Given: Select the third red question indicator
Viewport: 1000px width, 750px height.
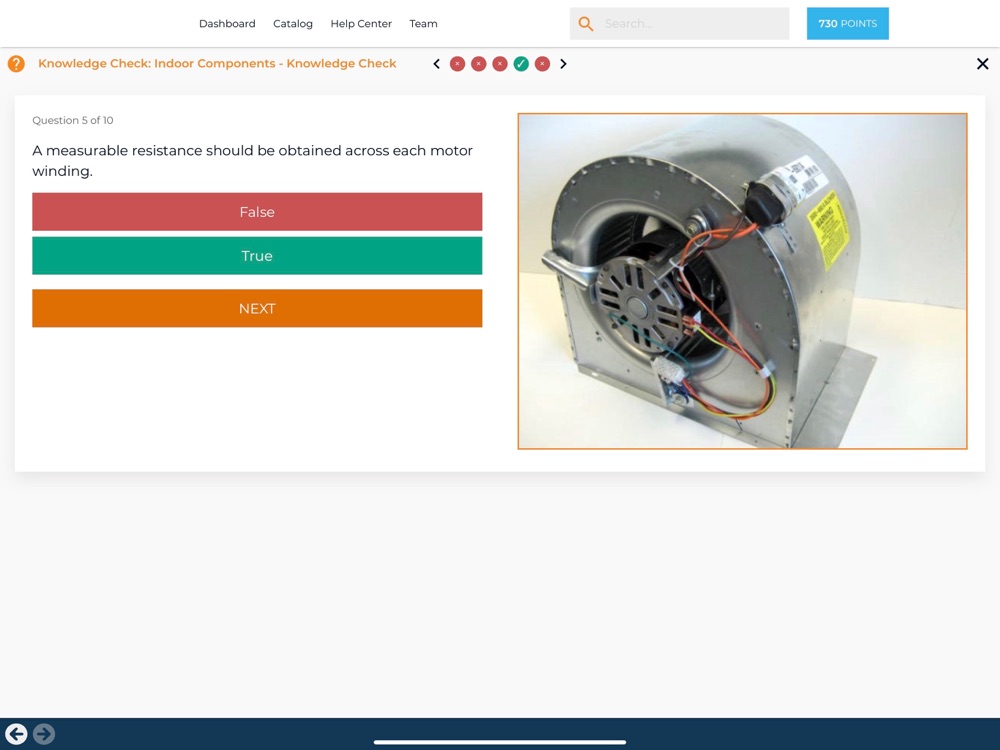Looking at the screenshot, I should coord(500,64).
